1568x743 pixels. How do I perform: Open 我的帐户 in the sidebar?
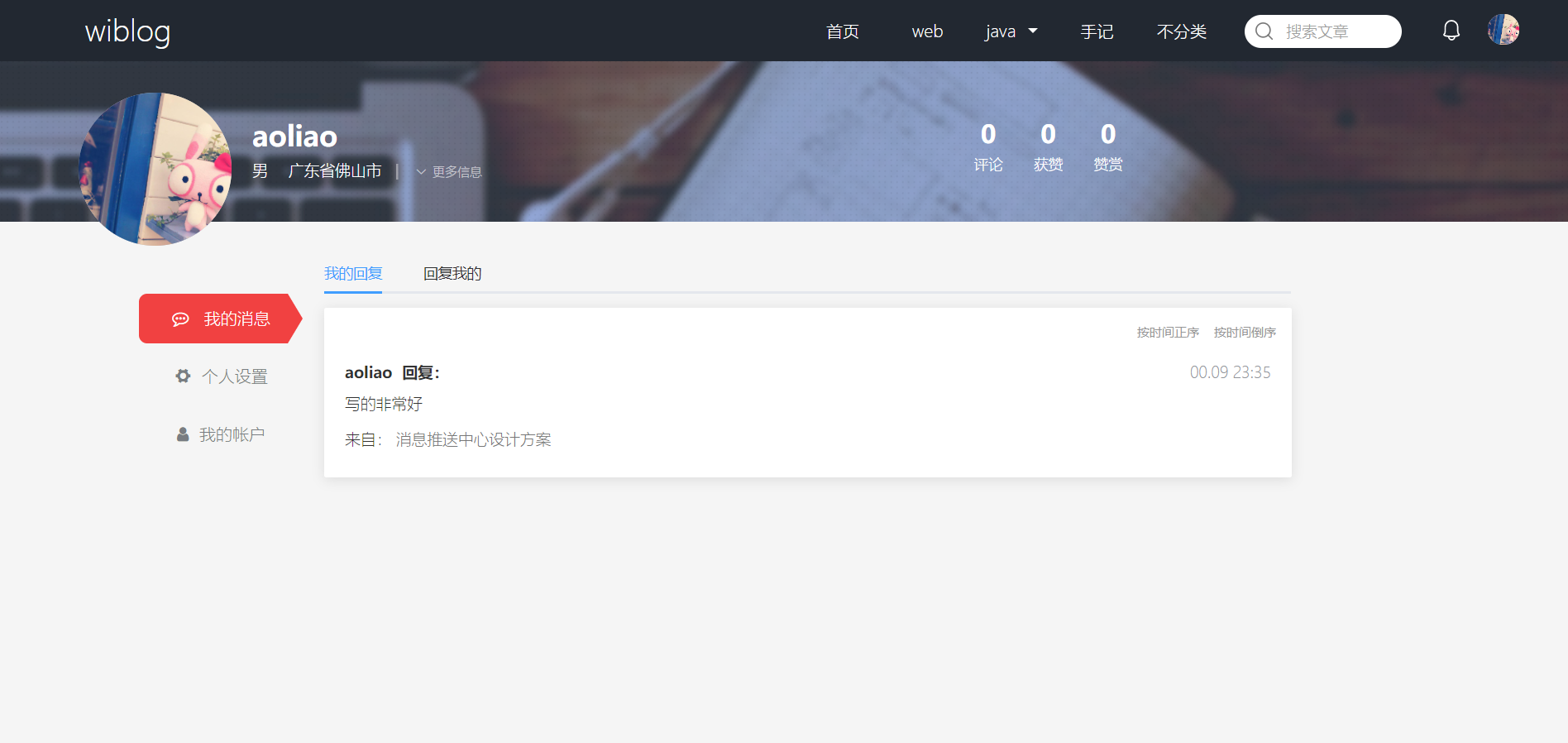click(220, 434)
